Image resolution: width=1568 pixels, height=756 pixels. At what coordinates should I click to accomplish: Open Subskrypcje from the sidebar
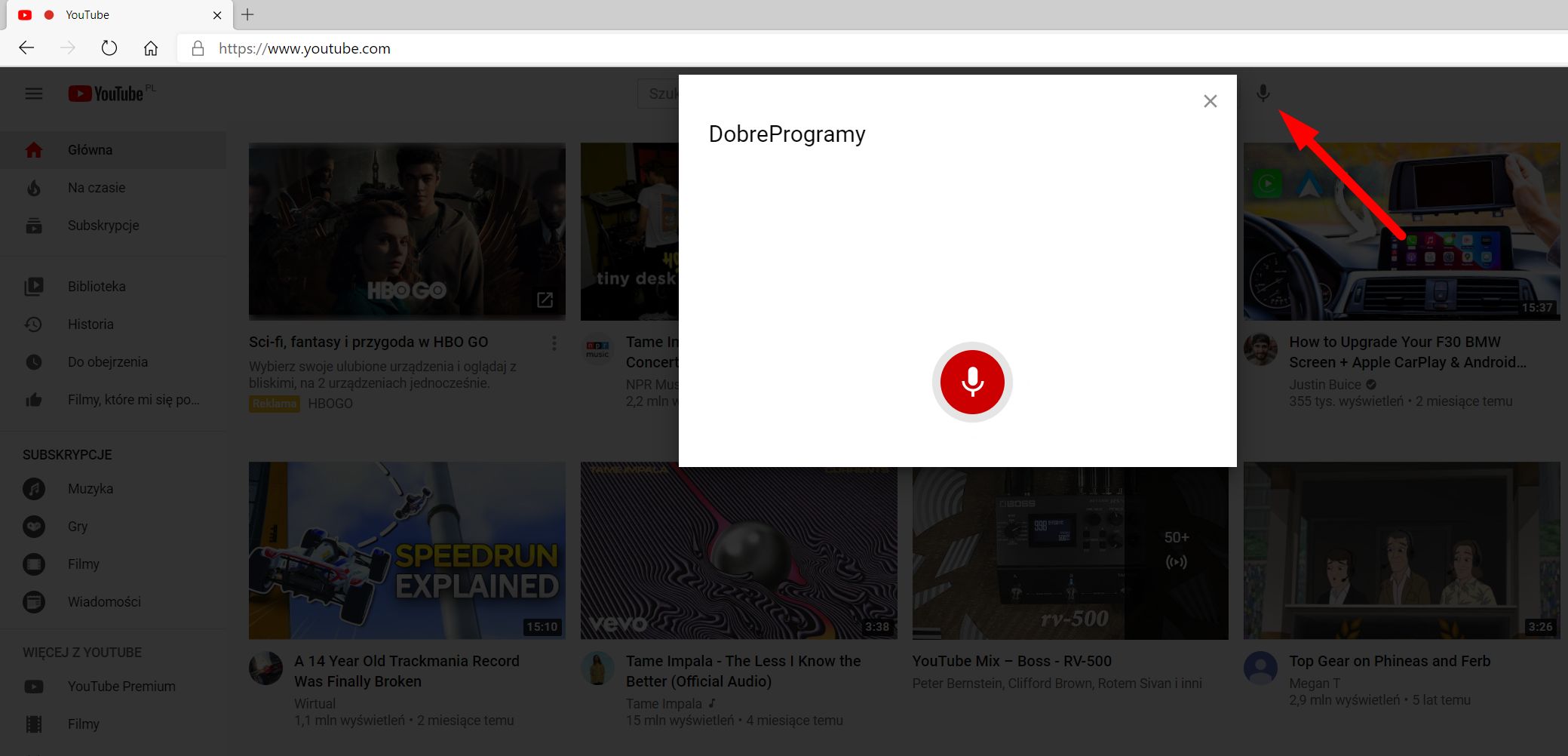103,225
